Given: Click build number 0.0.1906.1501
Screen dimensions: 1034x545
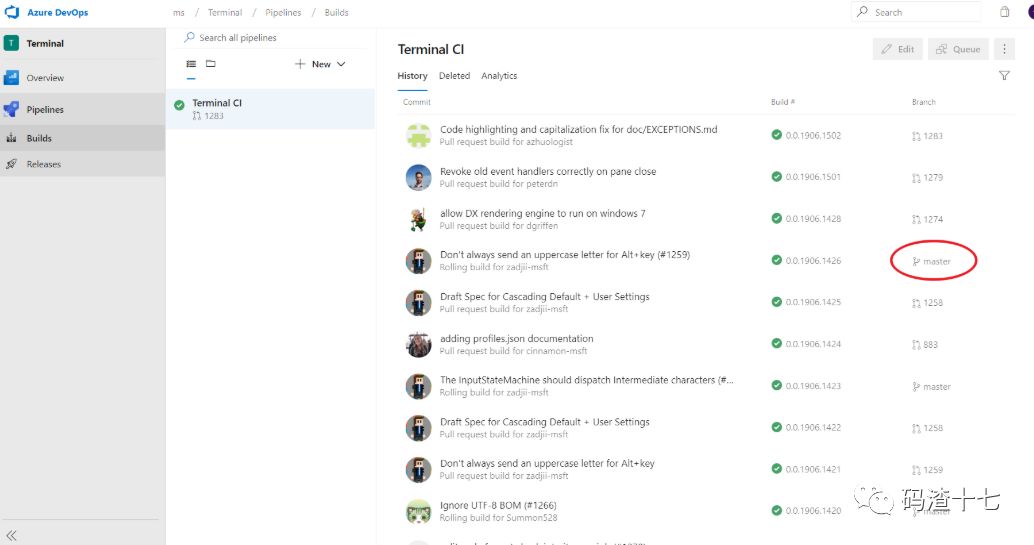Looking at the screenshot, I should [813, 177].
